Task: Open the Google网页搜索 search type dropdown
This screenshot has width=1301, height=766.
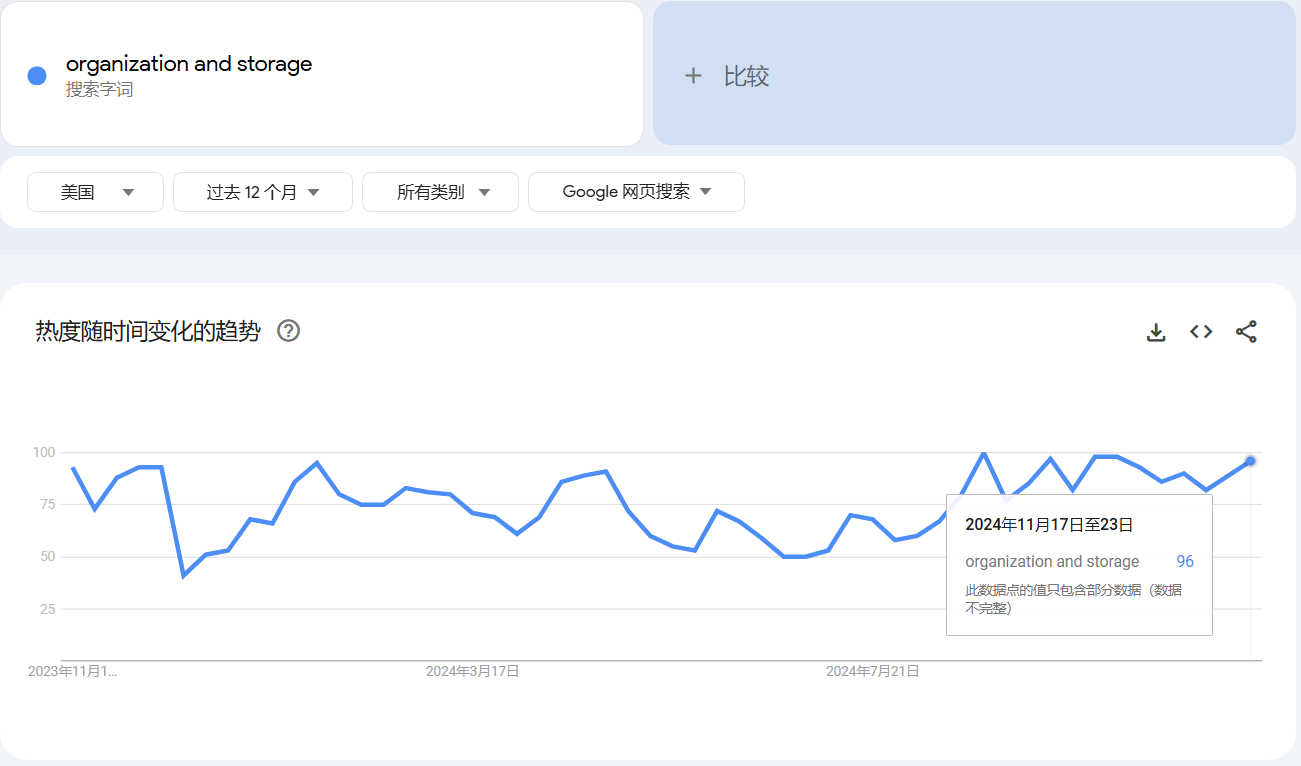Action: 636,191
